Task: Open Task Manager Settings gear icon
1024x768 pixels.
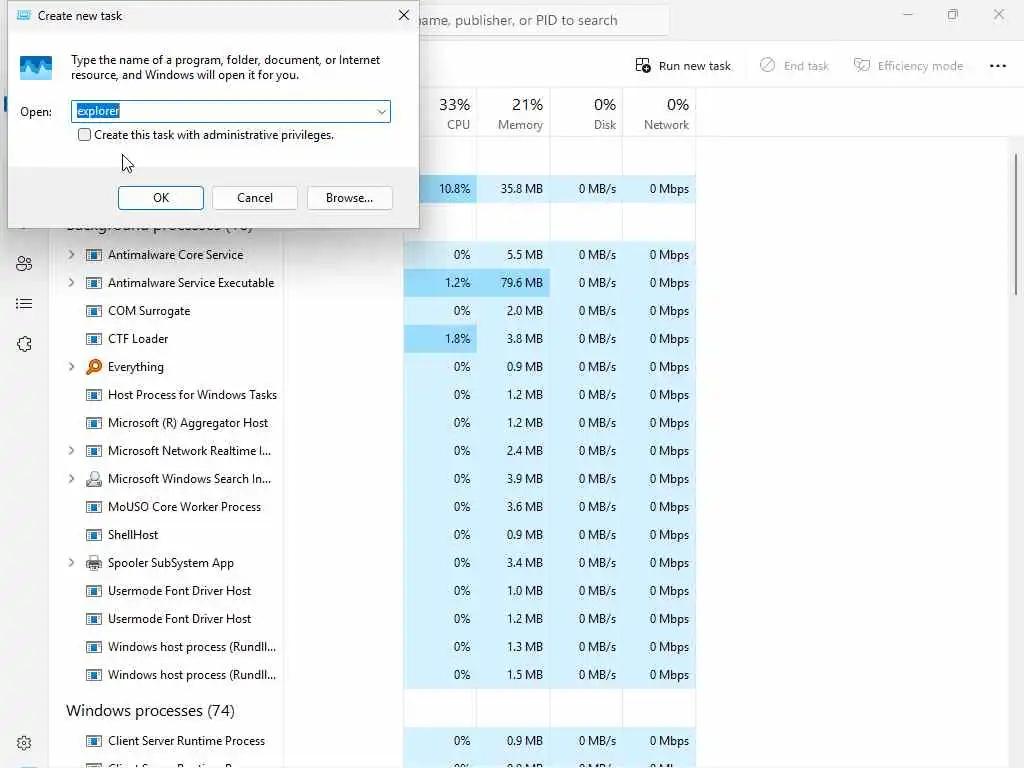Action: [24, 743]
